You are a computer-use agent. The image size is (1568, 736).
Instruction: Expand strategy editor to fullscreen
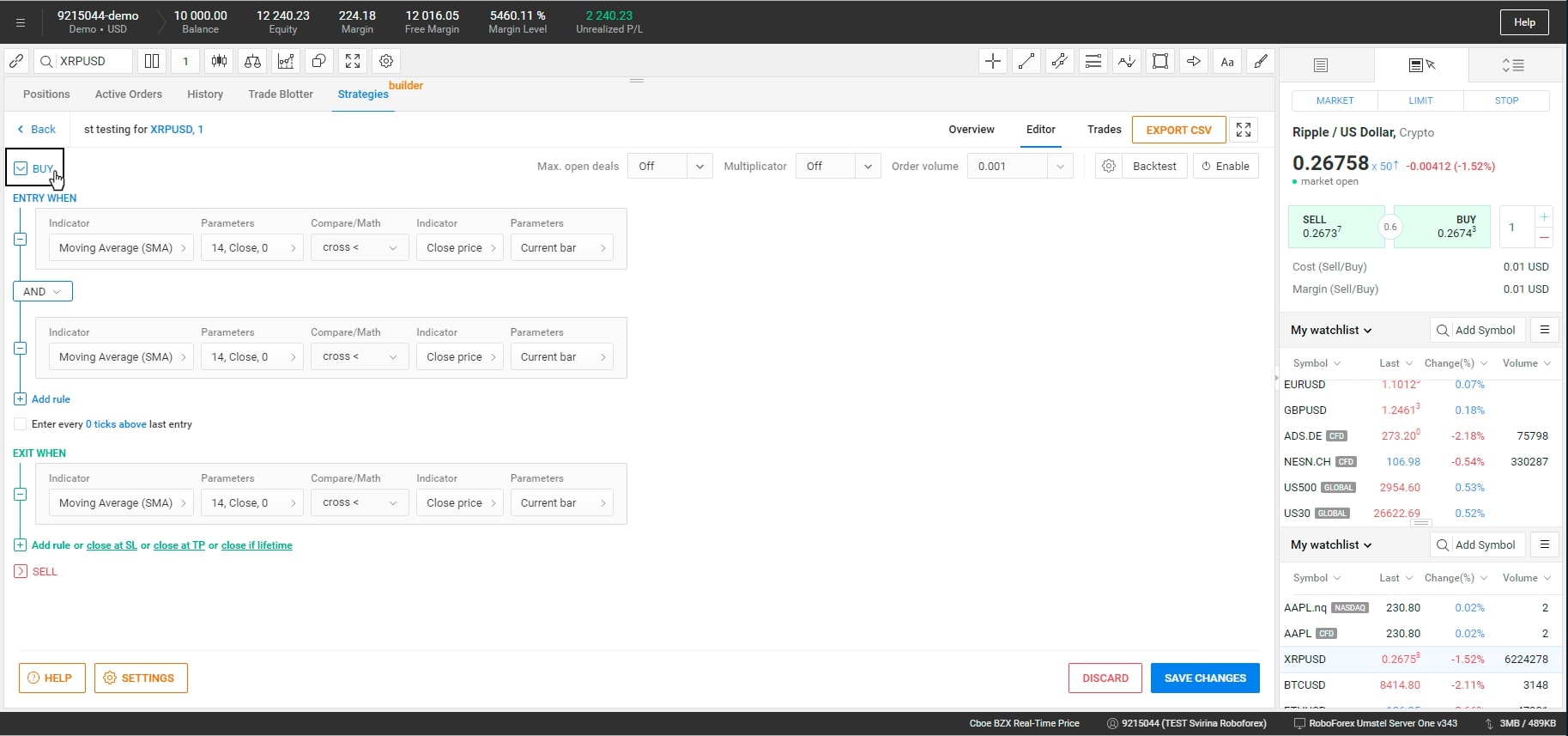(1244, 130)
